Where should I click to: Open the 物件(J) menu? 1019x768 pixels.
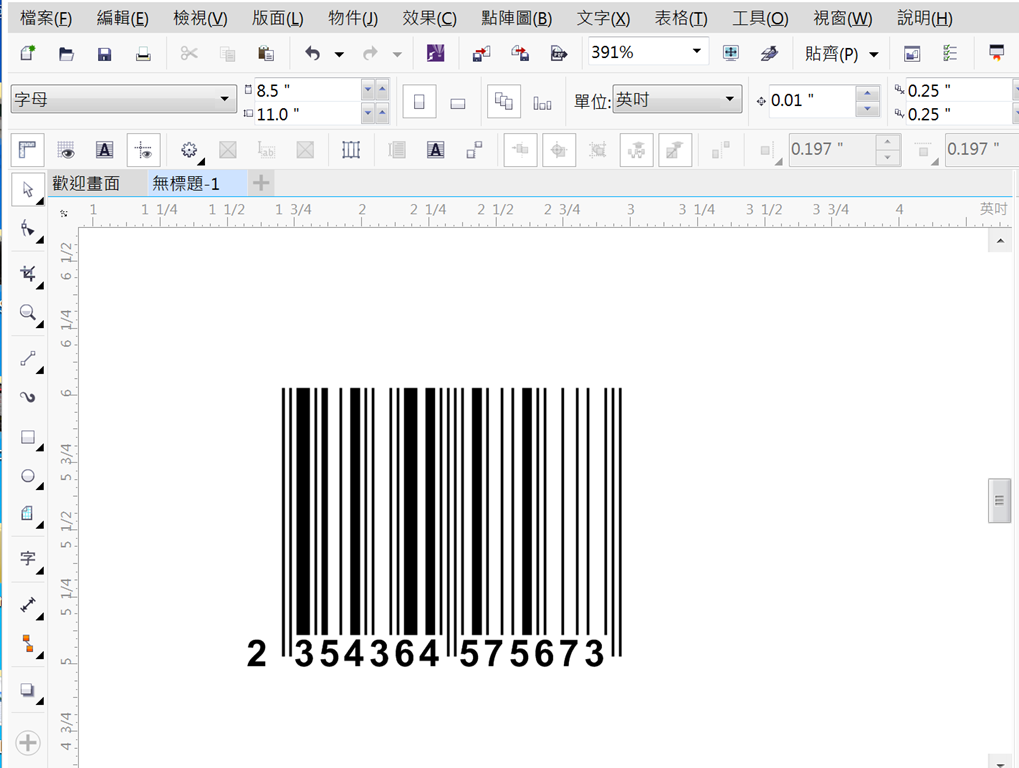[353, 18]
